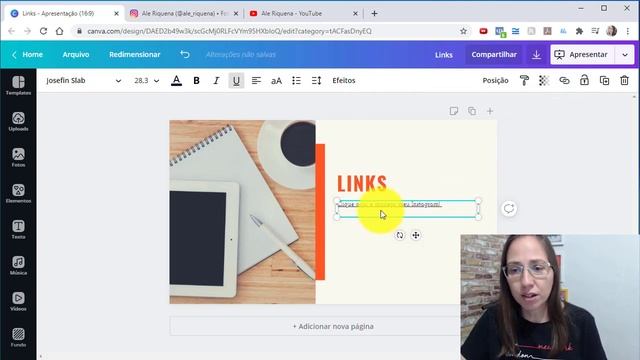Open the transparency checkerboard control
Image resolution: width=640 pixels, height=360 pixels.
pyautogui.click(x=544, y=80)
